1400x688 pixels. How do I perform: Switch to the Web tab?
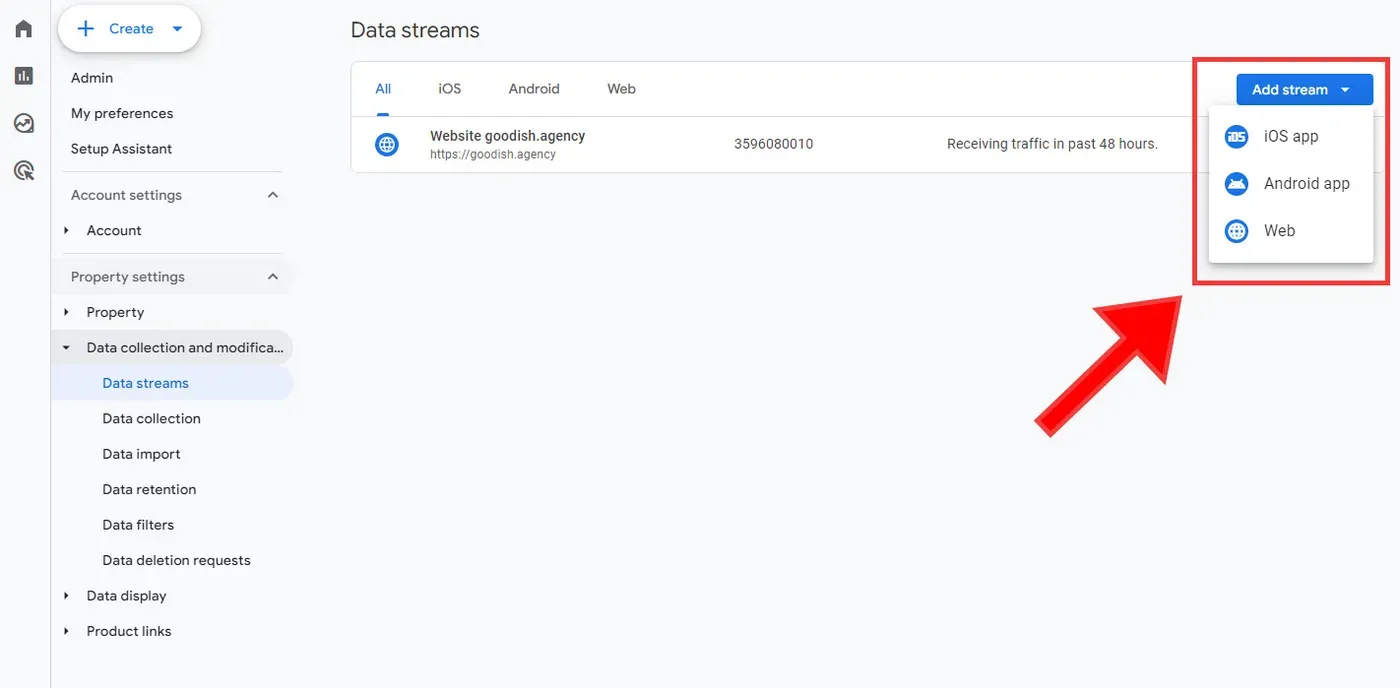tap(621, 89)
